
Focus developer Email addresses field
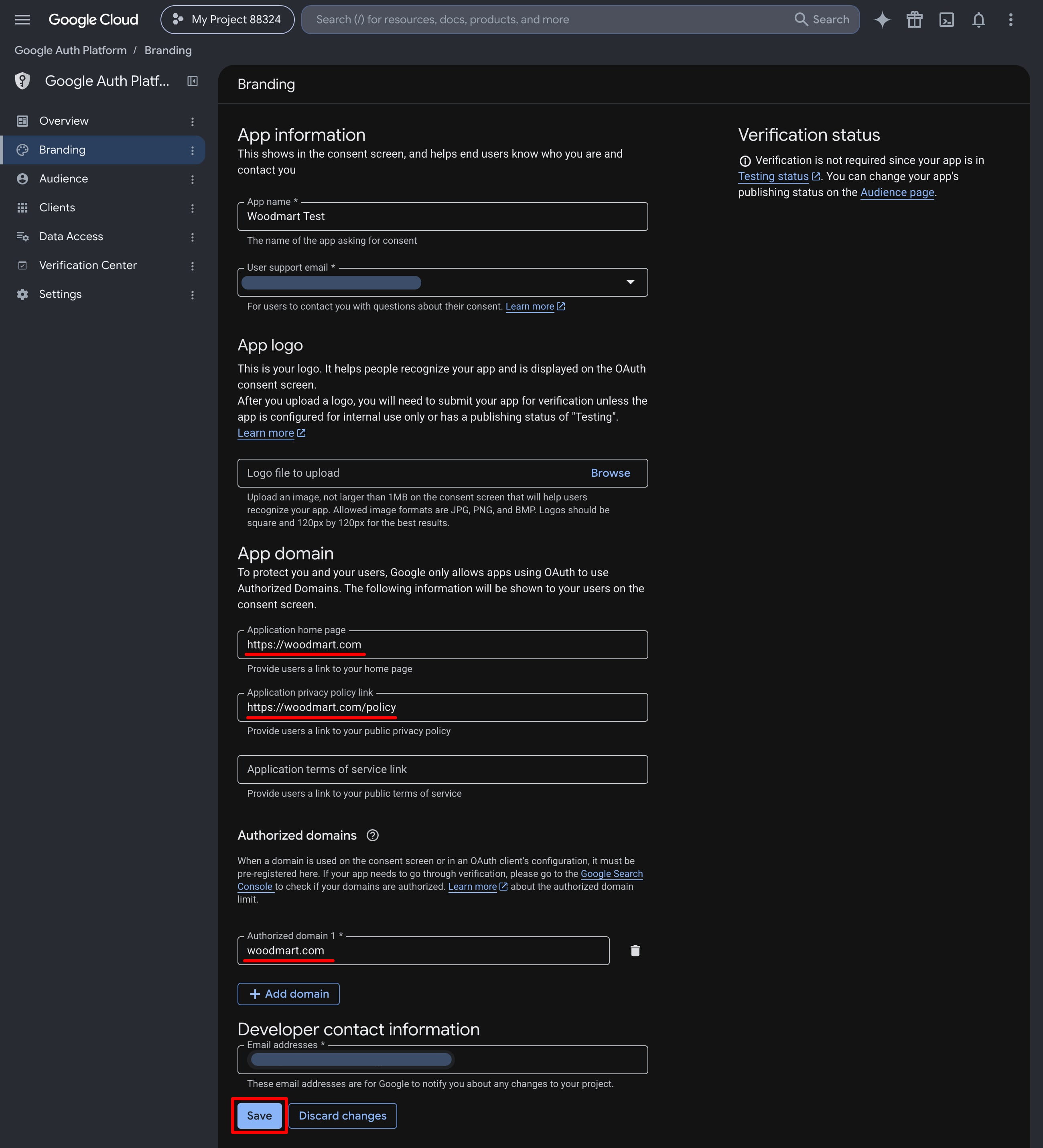tap(442, 1060)
